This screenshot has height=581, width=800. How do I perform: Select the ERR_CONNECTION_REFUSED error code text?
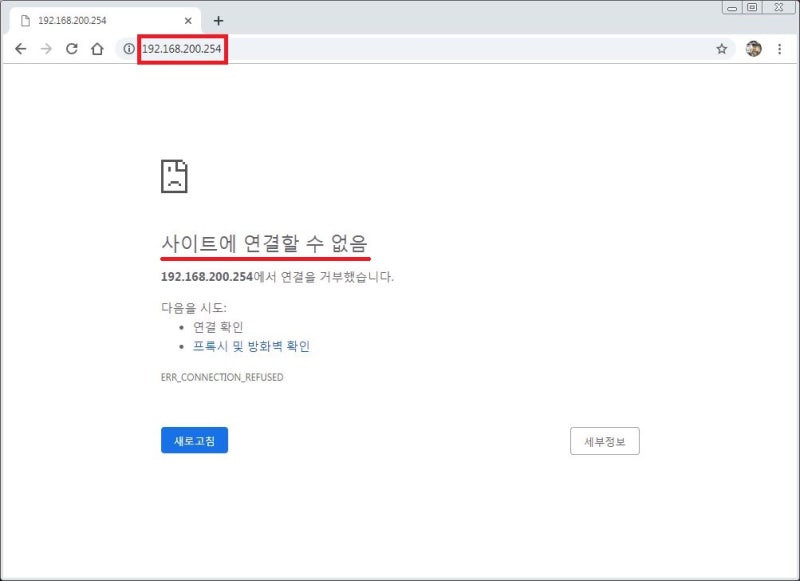coord(224,377)
